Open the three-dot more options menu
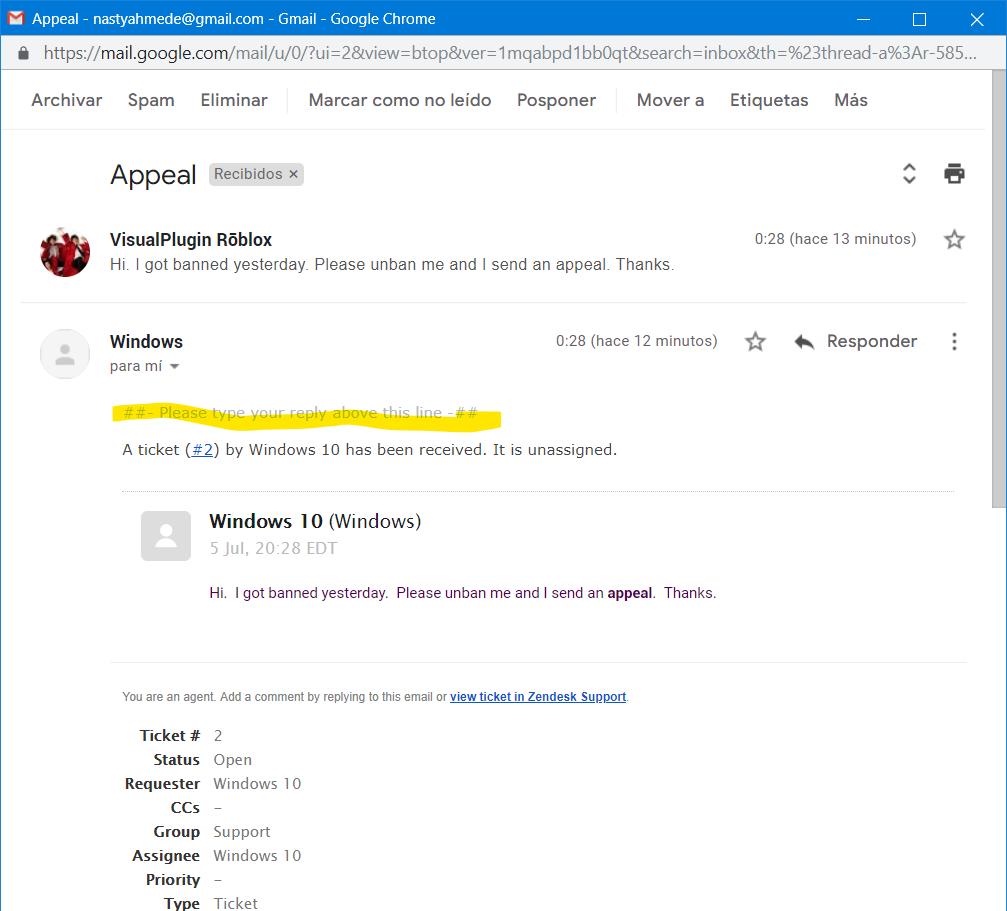The image size is (1007, 911). 954,341
